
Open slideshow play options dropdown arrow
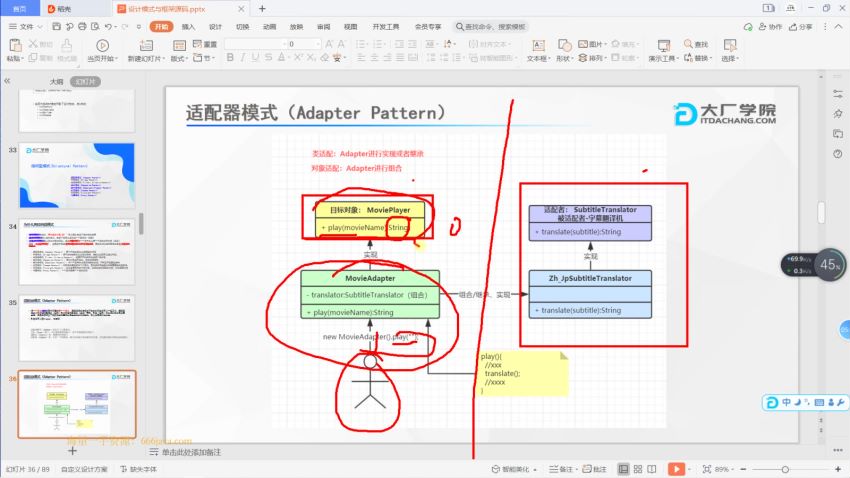[x=689, y=469]
